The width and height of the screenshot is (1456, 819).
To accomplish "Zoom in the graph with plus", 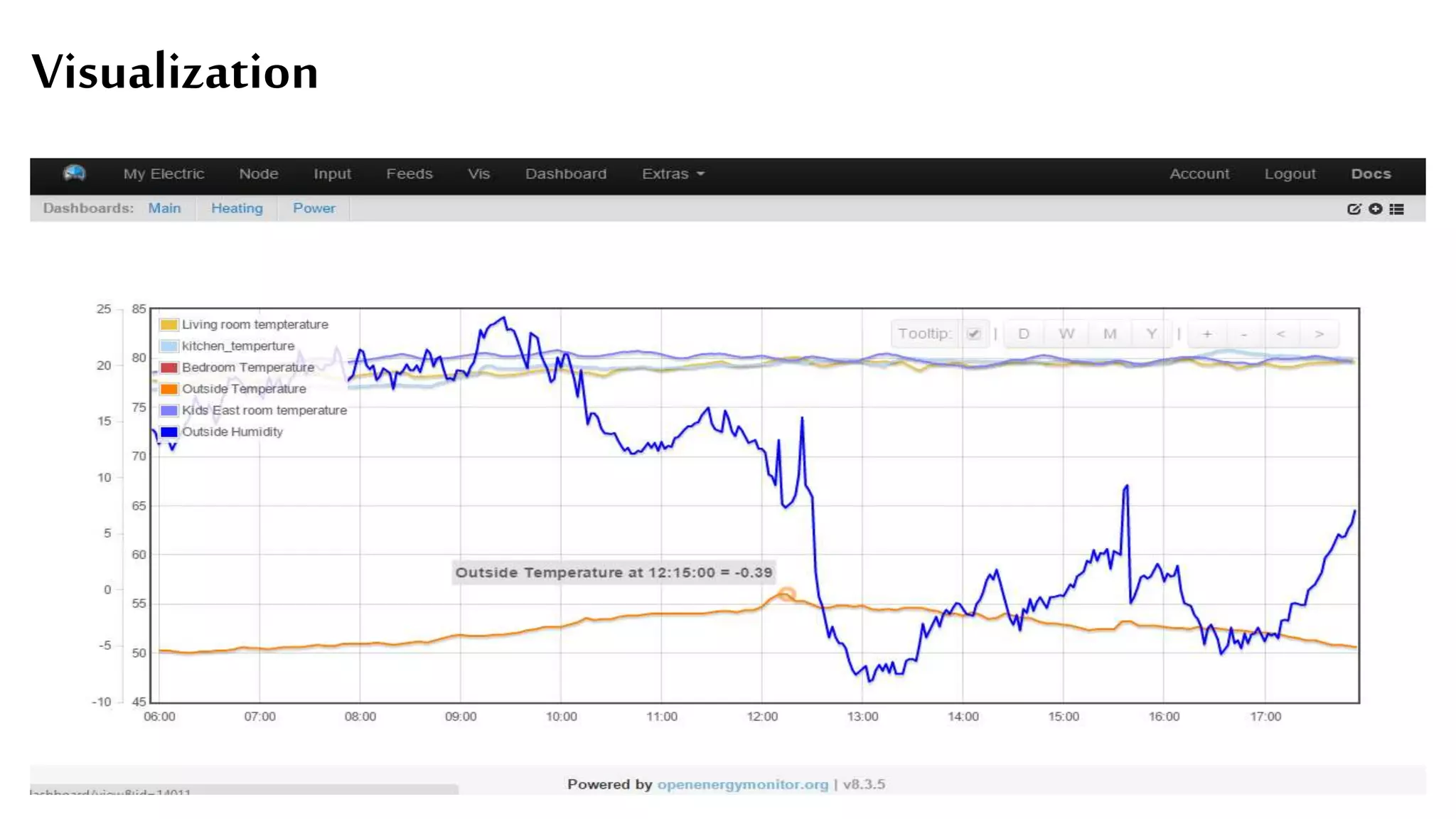I will click(1207, 334).
